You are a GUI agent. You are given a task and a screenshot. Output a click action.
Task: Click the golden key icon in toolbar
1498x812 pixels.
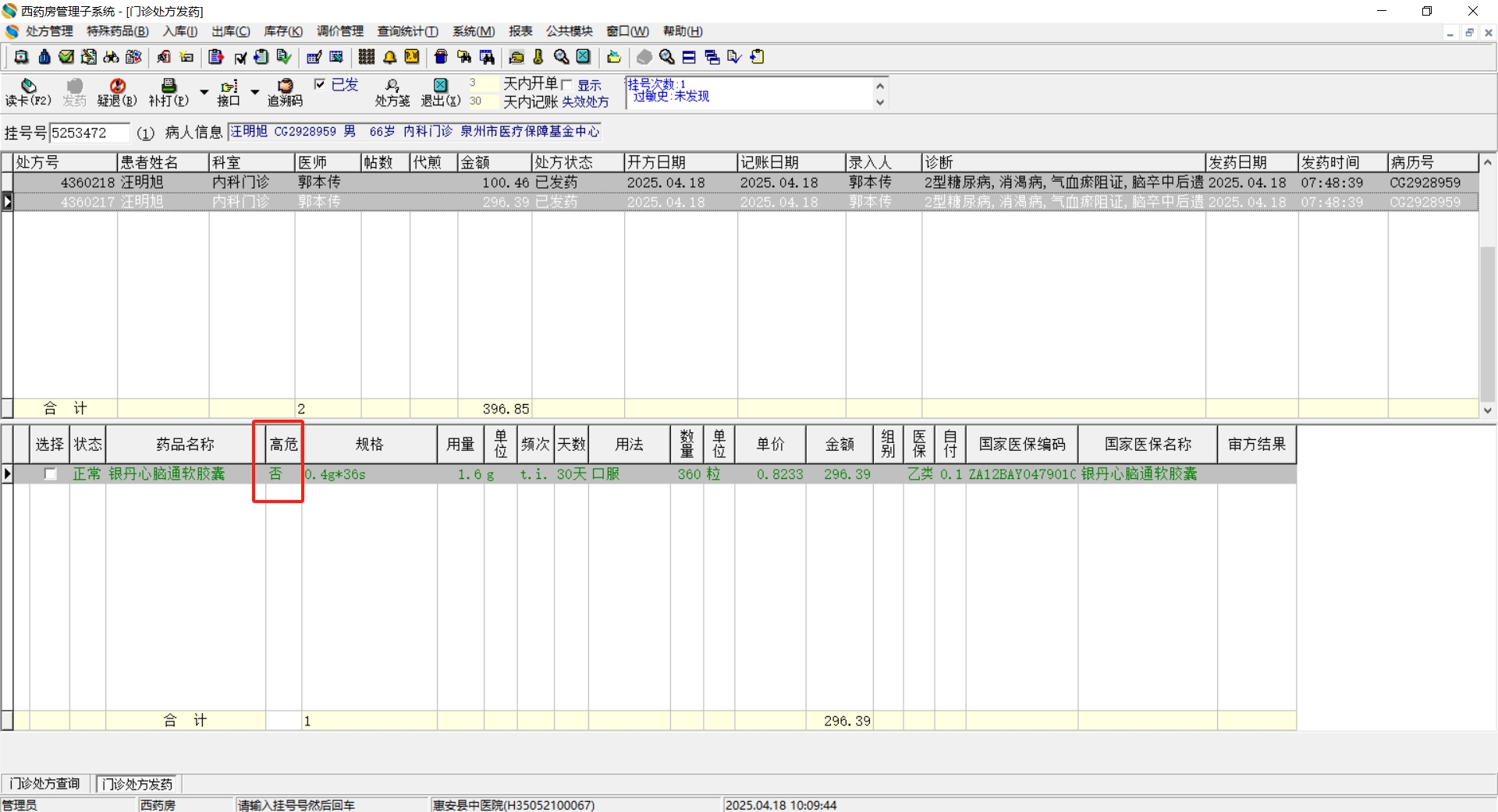coord(538,57)
